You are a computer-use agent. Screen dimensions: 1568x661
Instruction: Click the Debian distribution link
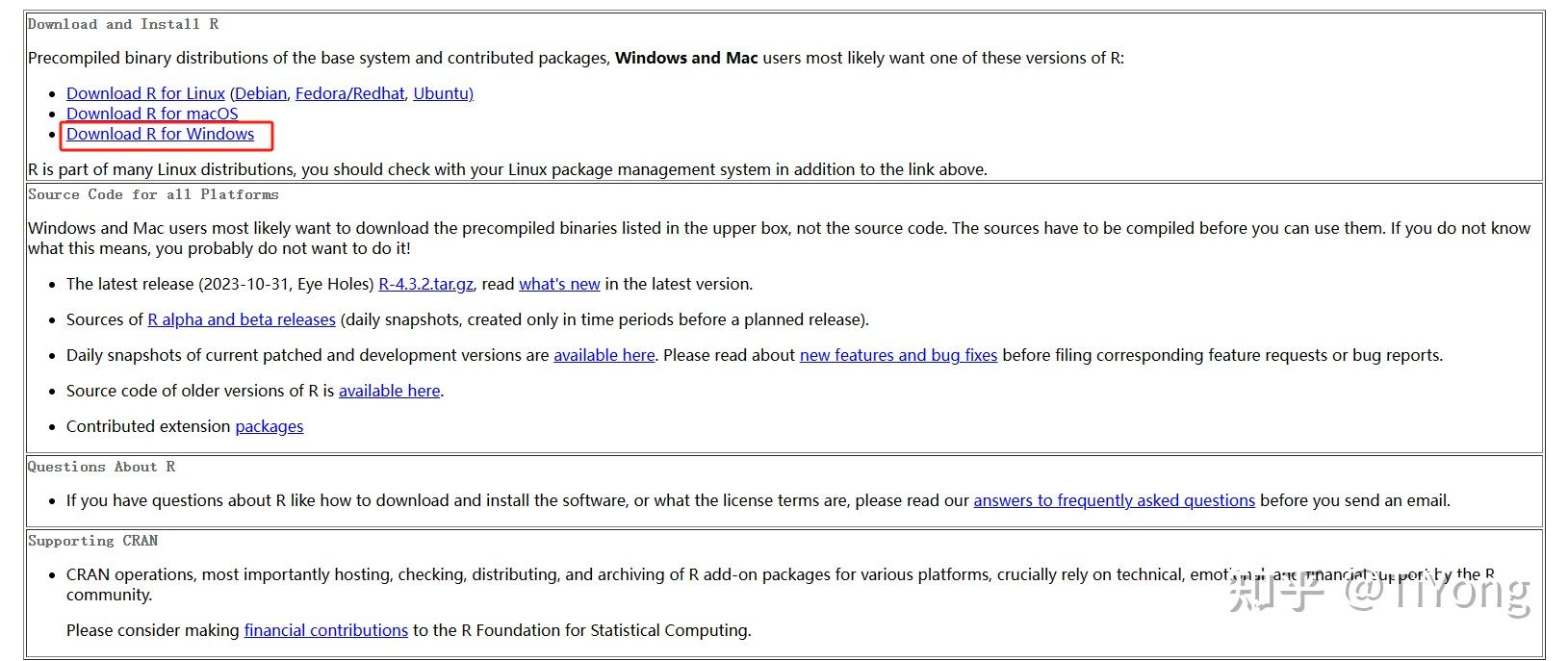click(260, 93)
